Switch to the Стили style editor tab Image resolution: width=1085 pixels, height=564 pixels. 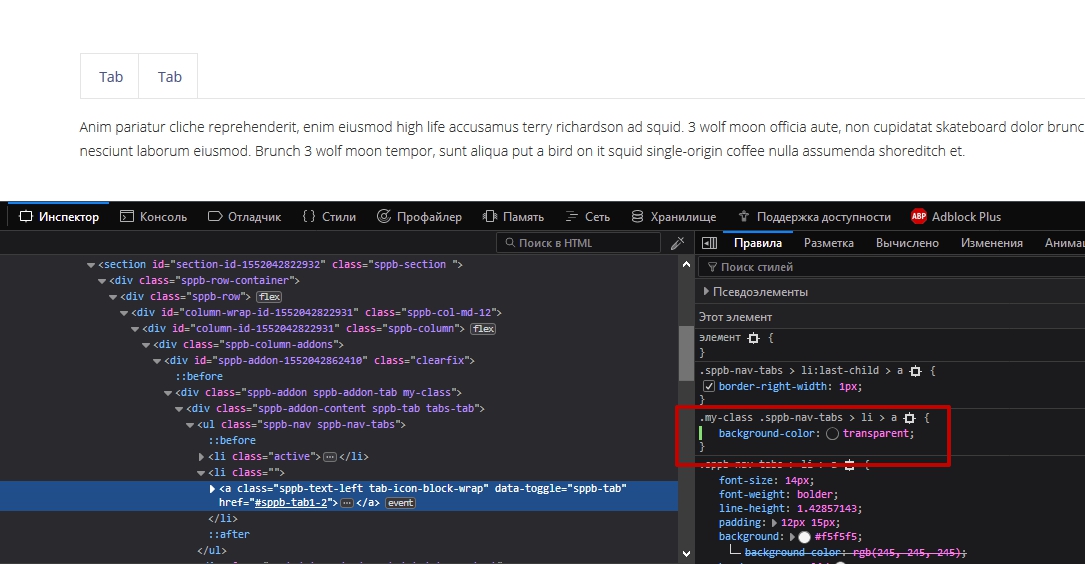[x=329, y=217]
